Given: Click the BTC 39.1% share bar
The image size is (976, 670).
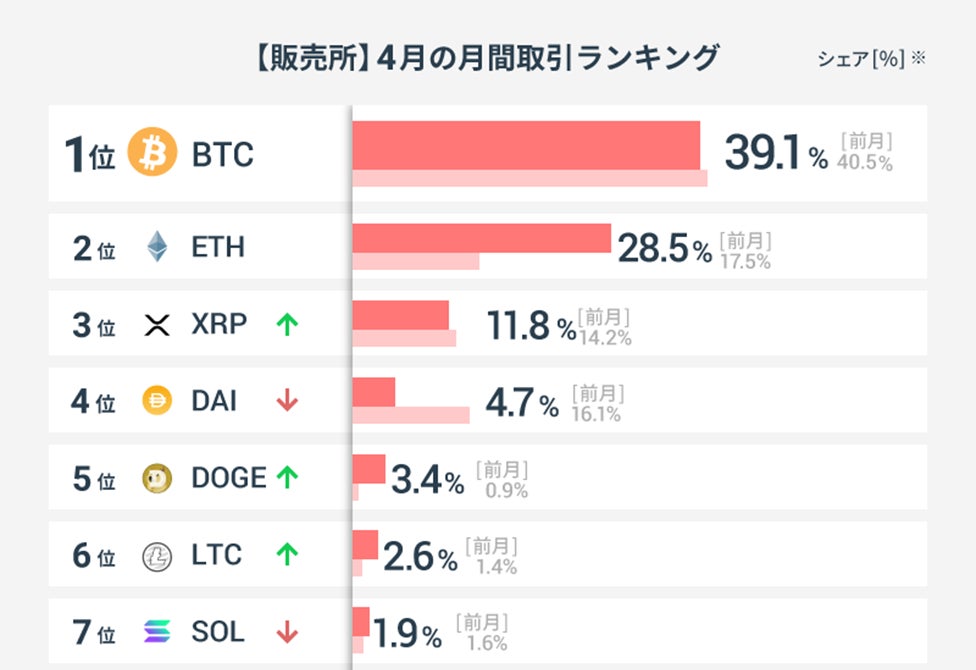Looking at the screenshot, I should point(526,146).
